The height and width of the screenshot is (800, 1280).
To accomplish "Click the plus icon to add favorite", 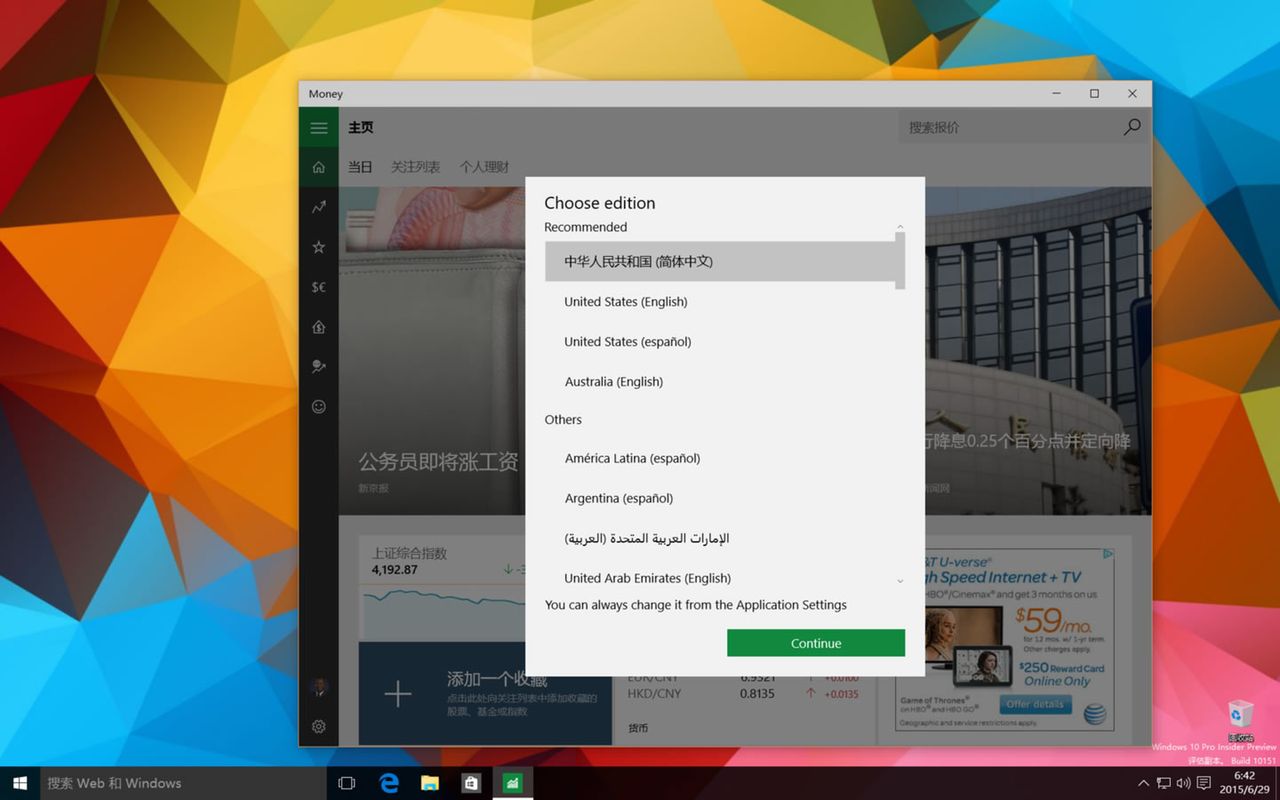I will point(398,694).
